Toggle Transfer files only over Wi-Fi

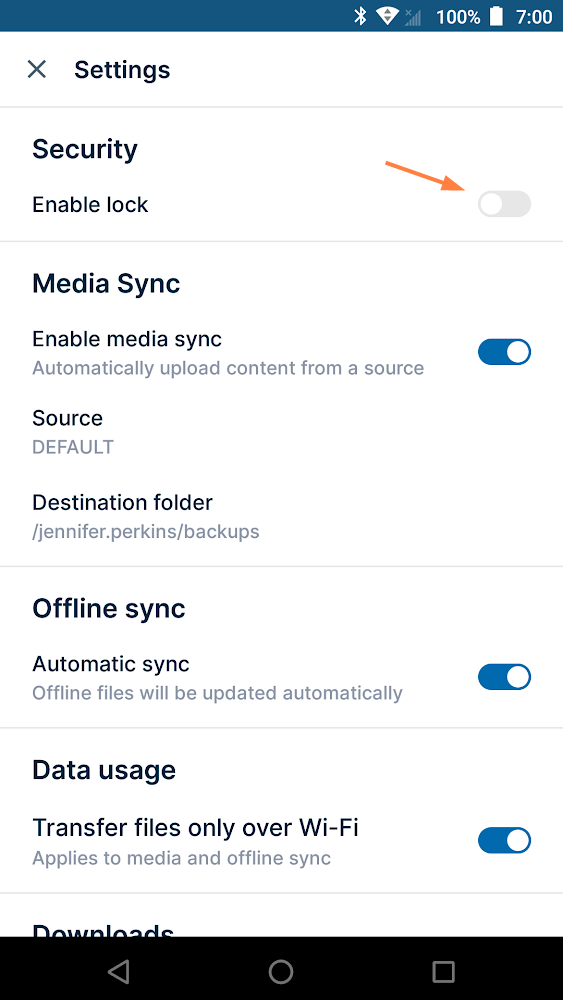(x=504, y=841)
